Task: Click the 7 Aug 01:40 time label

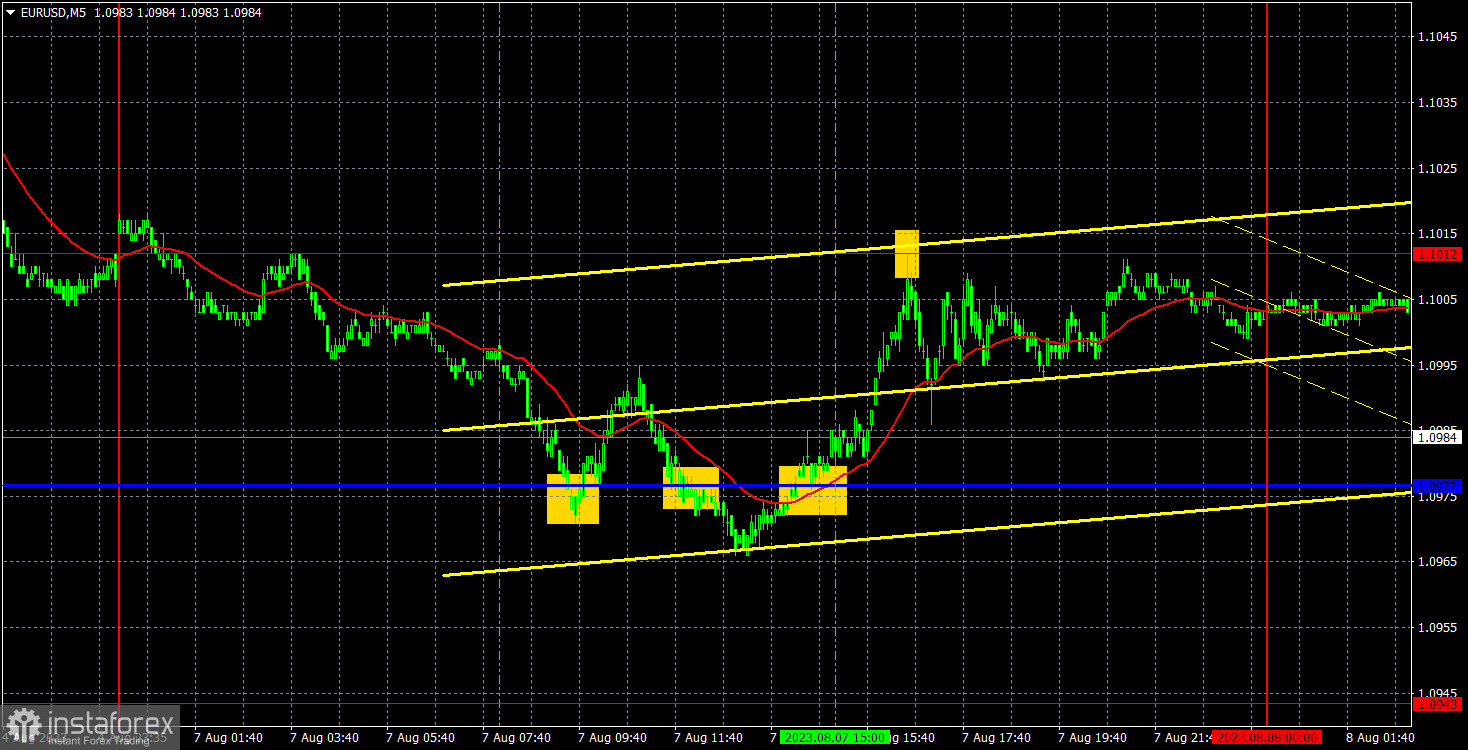Action: point(229,738)
